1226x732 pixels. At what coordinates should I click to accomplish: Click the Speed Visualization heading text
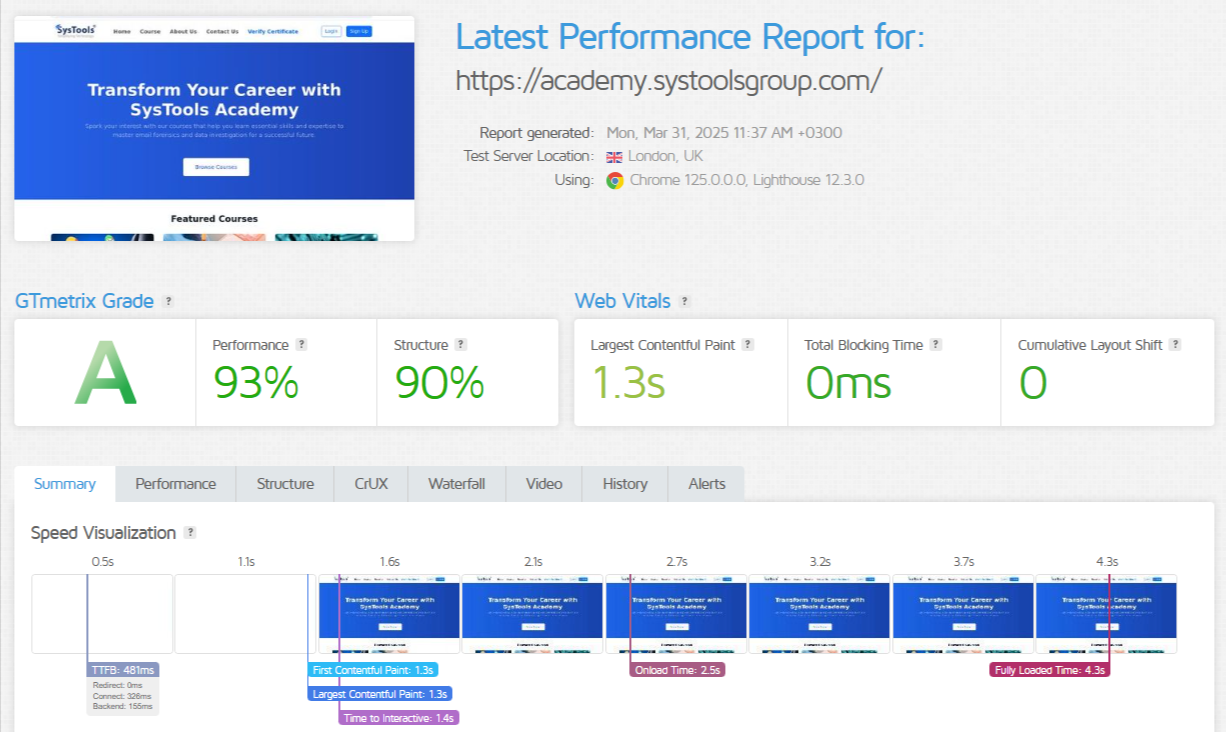(x=103, y=533)
